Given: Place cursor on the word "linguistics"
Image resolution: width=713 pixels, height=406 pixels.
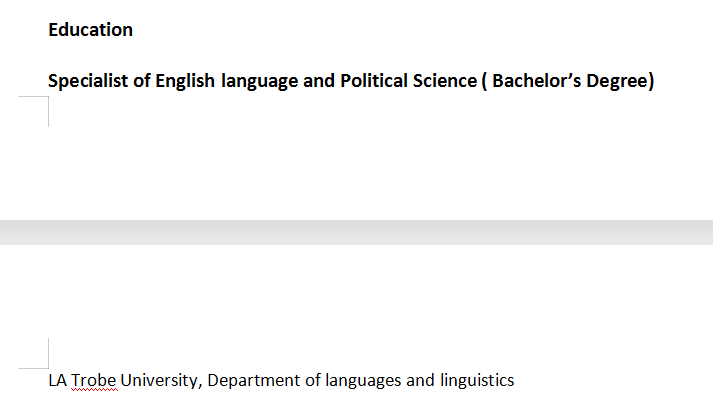Looking at the screenshot, I should pyautogui.click(x=477, y=381).
